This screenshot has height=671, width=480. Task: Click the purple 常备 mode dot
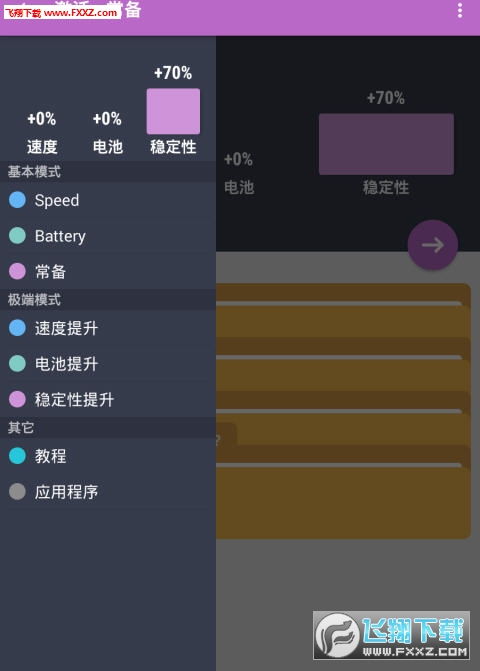click(18, 271)
